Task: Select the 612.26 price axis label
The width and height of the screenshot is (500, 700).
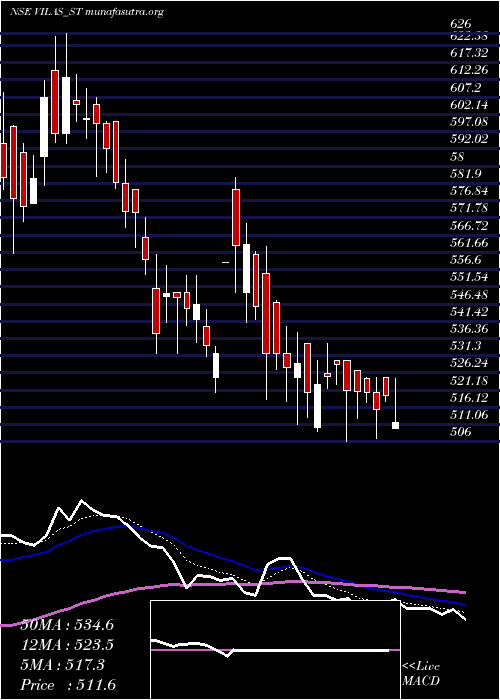Action: tap(469, 71)
